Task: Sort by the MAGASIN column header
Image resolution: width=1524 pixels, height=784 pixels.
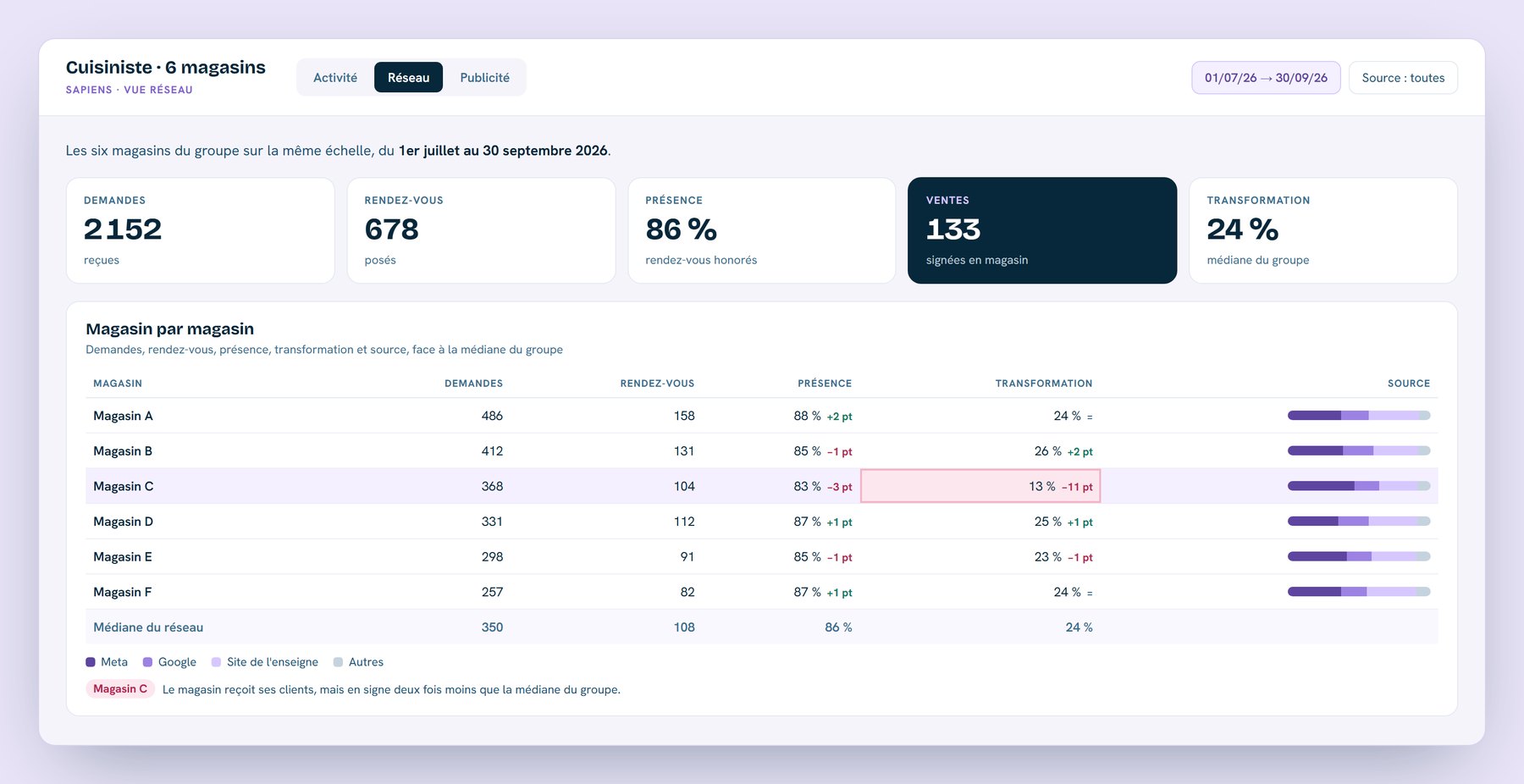Action: point(118,384)
